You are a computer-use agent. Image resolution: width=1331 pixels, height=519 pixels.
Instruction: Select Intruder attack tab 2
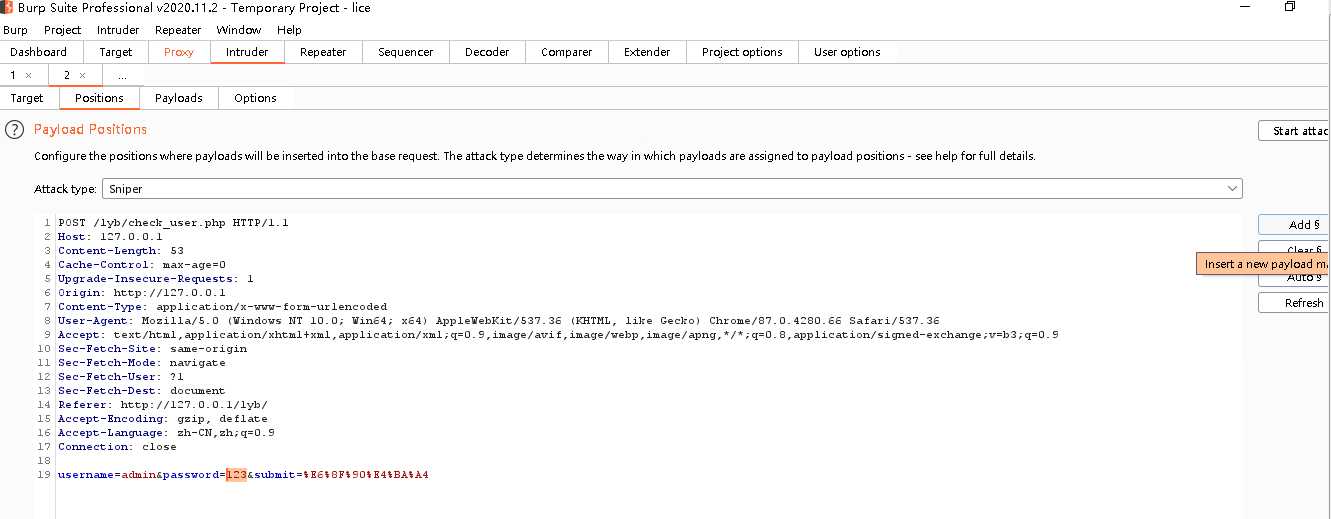click(x=67, y=76)
